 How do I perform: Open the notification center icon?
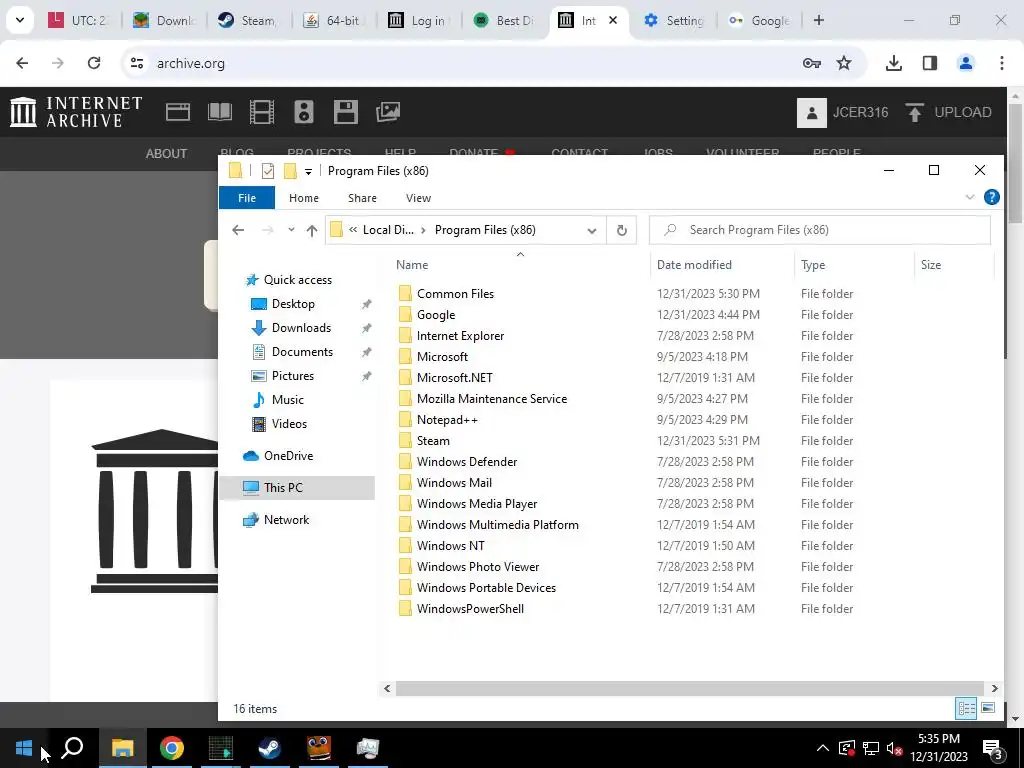(993, 748)
